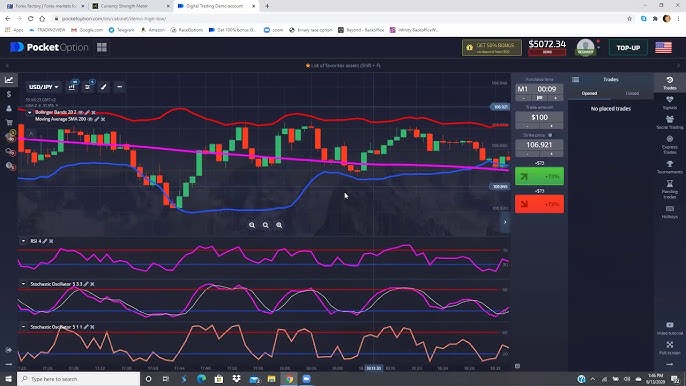Collapse the Stochastic Oscillator 5 3 3 pane
This screenshot has width=686, height=386.
pyautogui.click(x=24, y=284)
